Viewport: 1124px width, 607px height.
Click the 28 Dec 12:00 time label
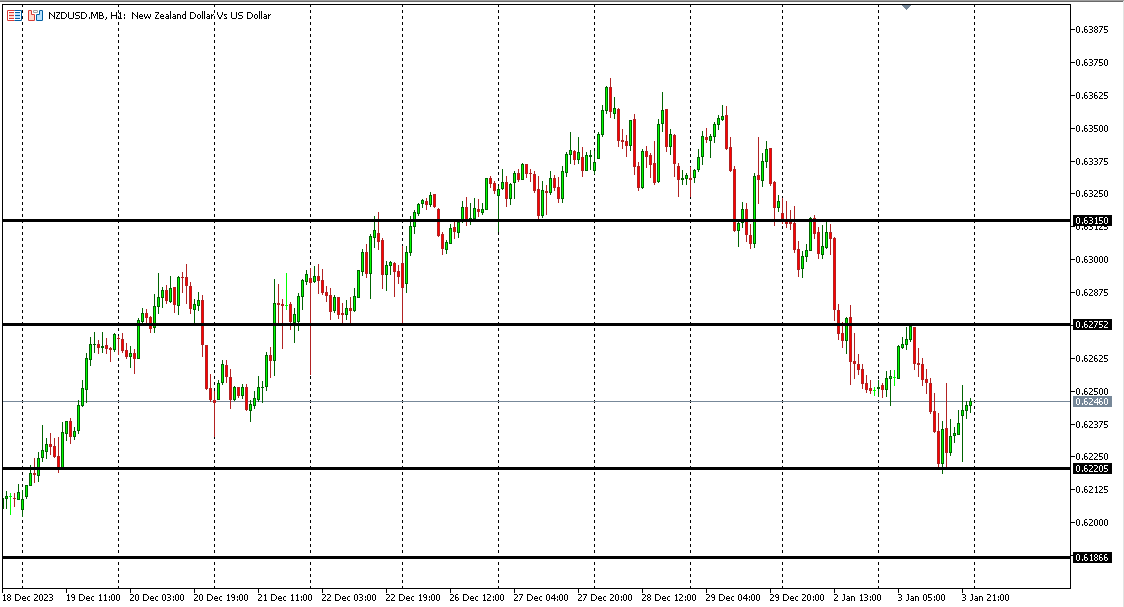click(669, 598)
